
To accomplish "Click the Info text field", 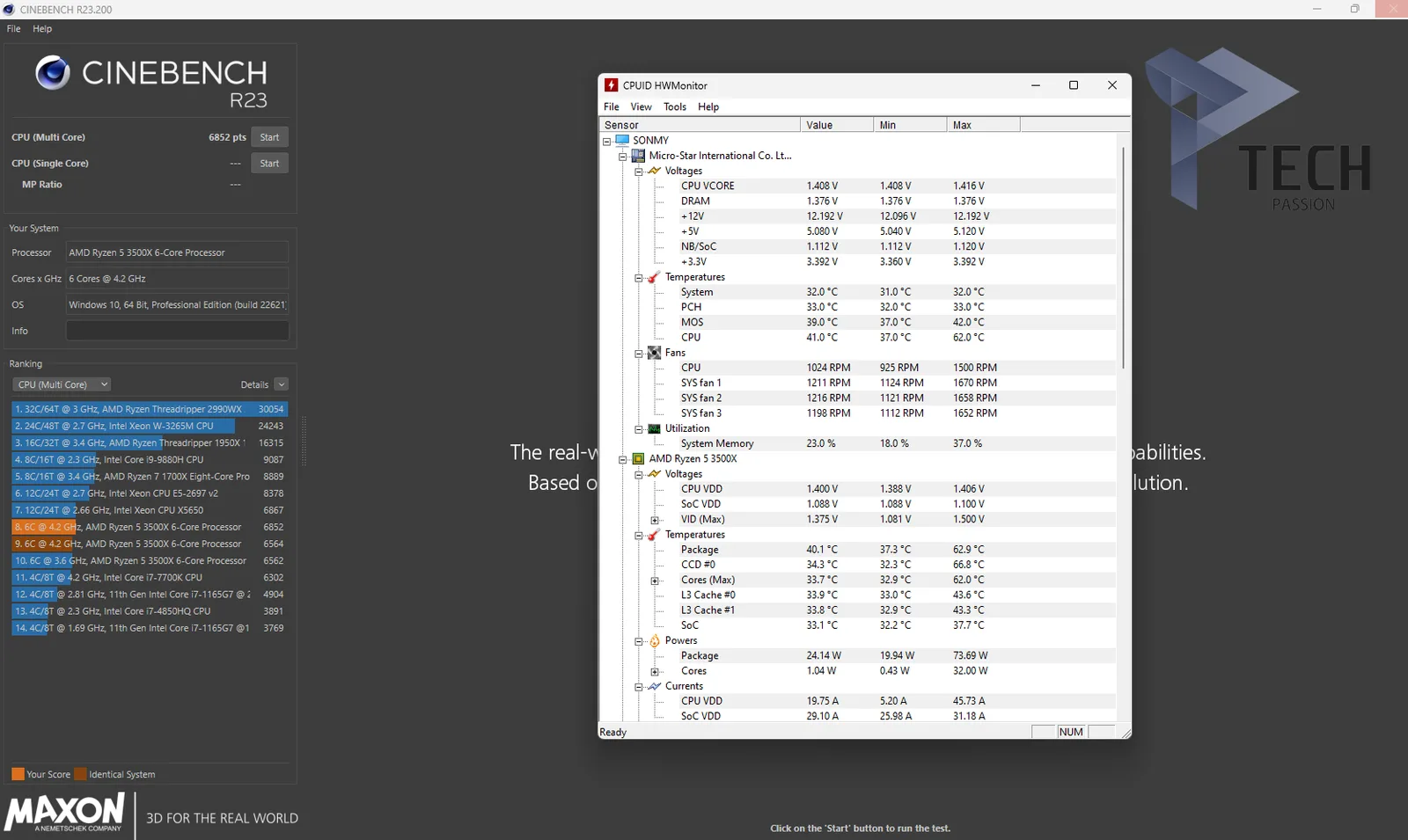I will click(177, 331).
